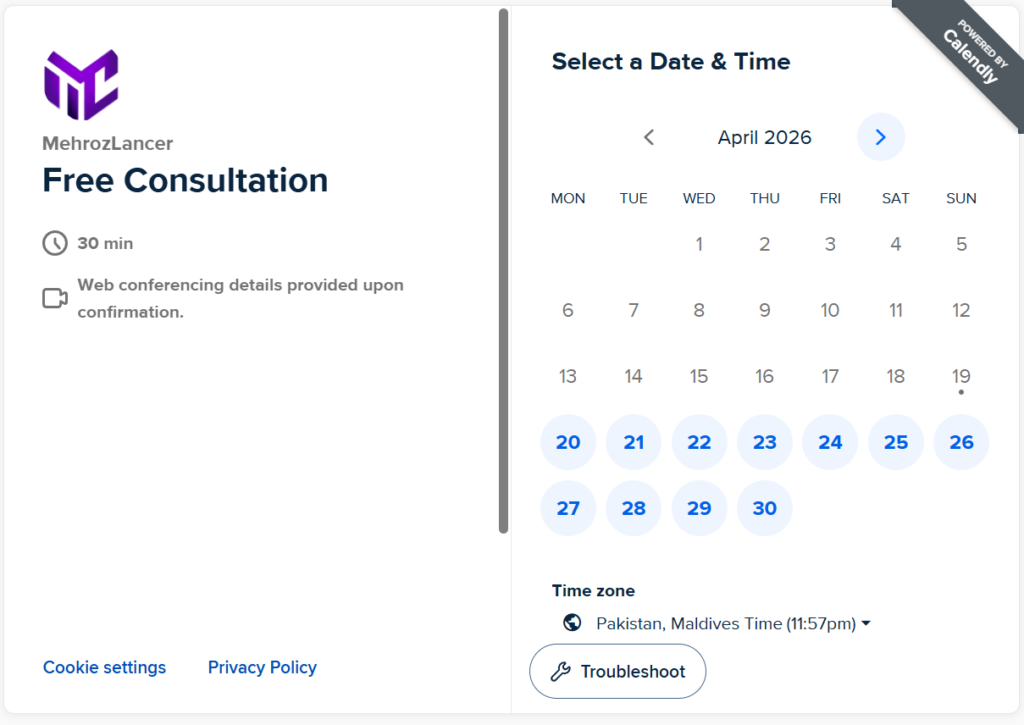Viewport: 1024px width, 725px height.
Task: Go to previous month arrow
Action: tap(649, 137)
